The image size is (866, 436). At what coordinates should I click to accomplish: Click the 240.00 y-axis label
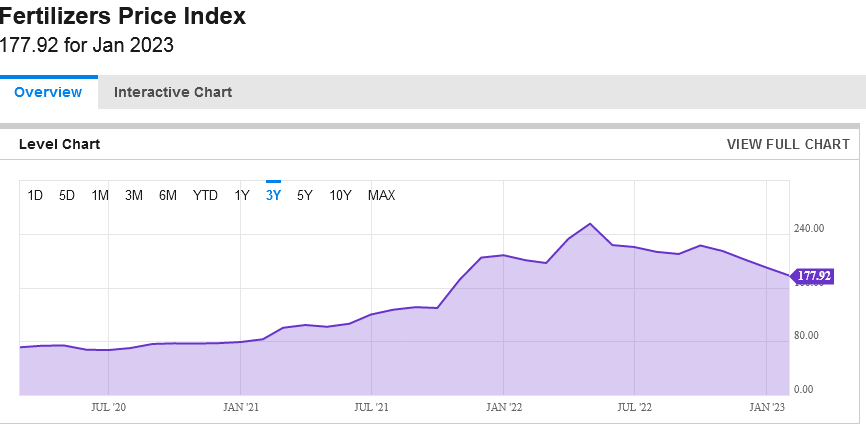pos(808,228)
